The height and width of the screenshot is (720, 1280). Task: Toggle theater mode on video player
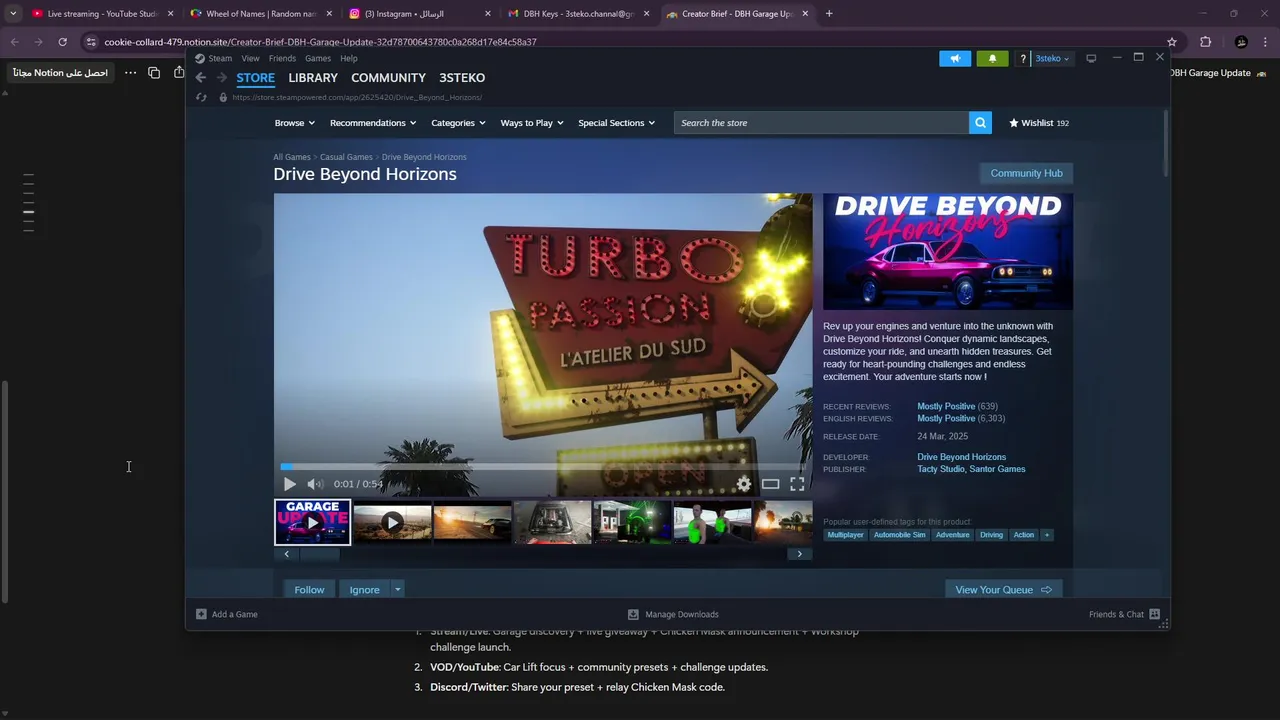click(x=770, y=484)
